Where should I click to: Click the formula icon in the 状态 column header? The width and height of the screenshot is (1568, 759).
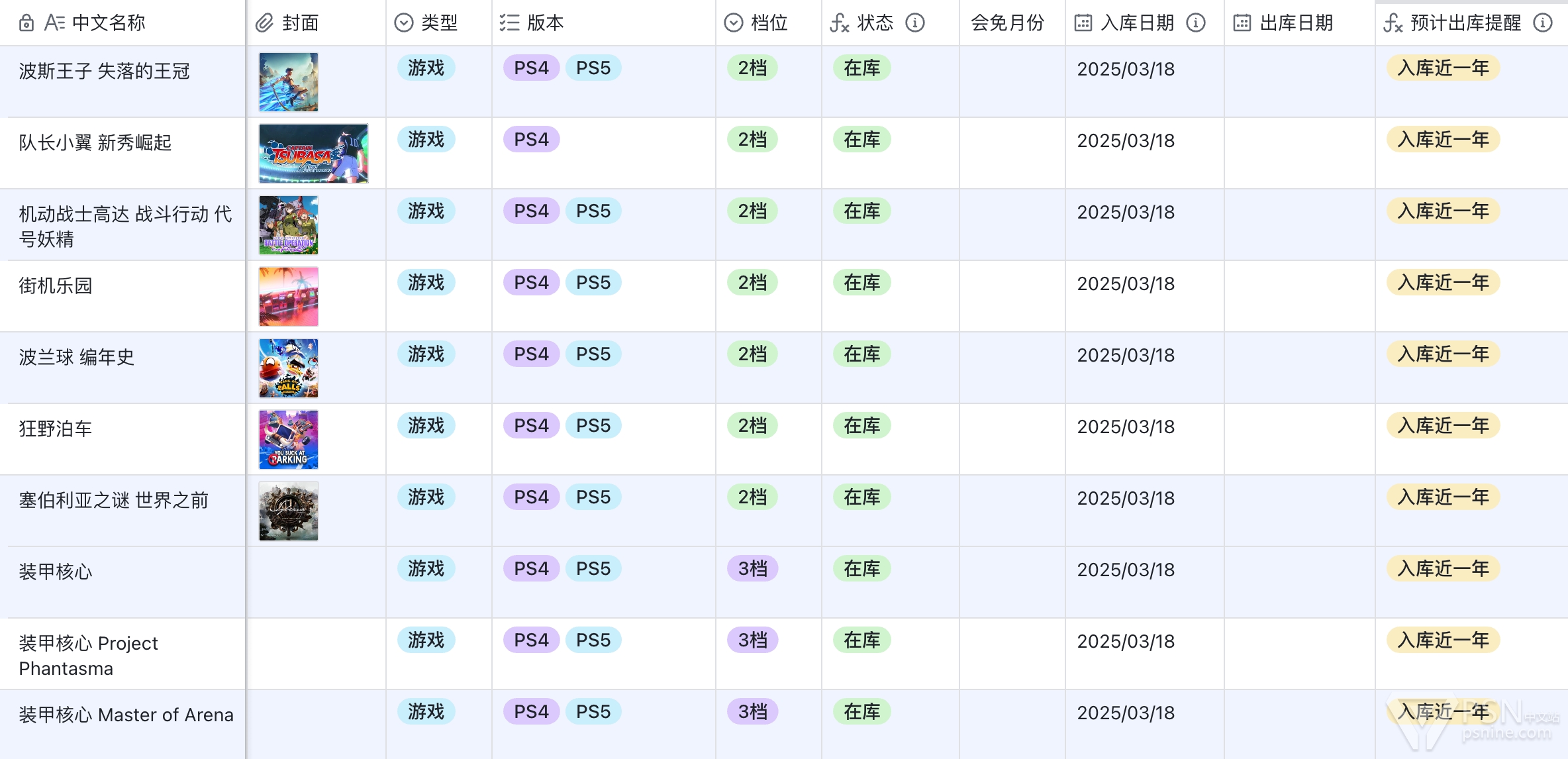(x=839, y=23)
